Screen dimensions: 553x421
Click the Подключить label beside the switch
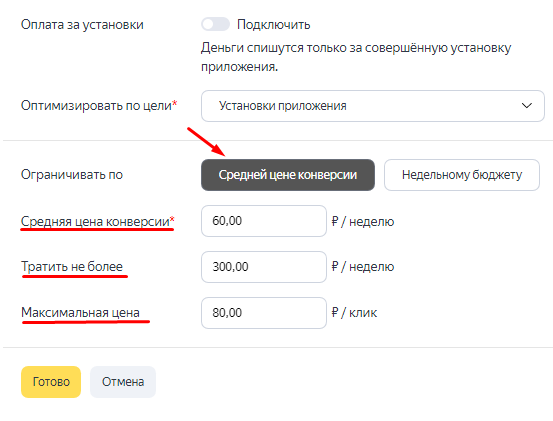click(273, 25)
